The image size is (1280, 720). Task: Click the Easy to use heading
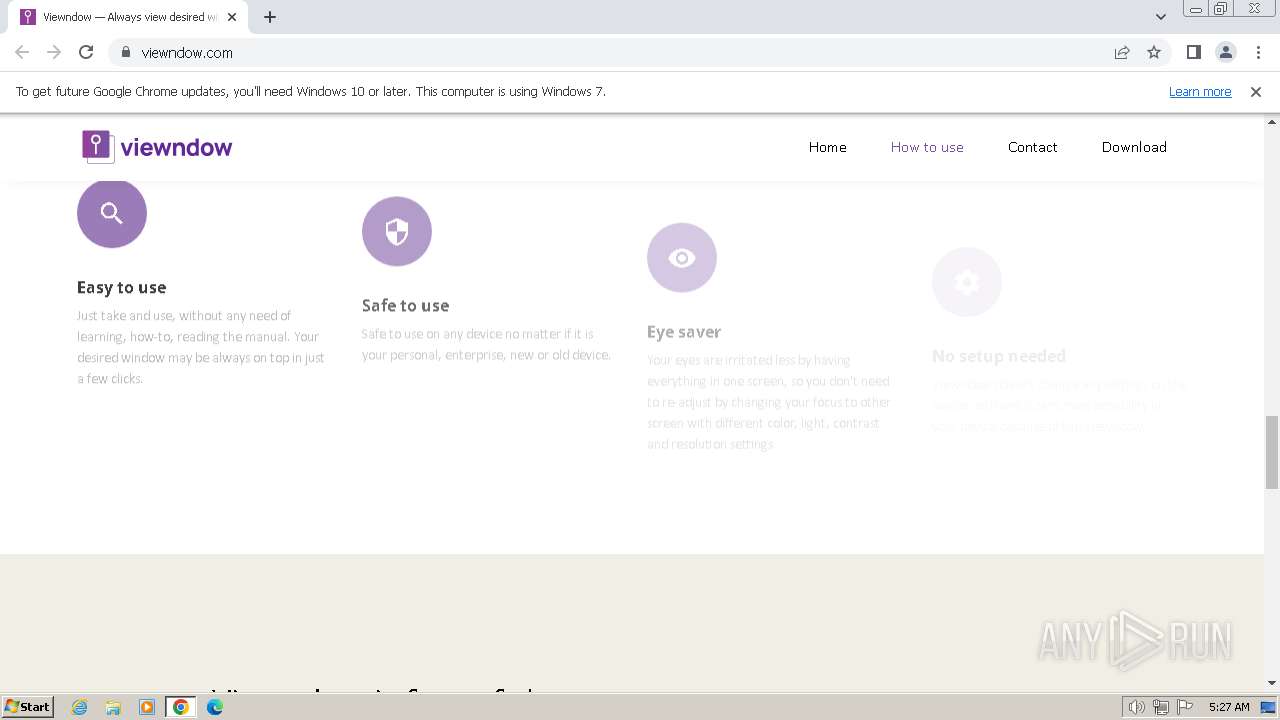click(122, 287)
